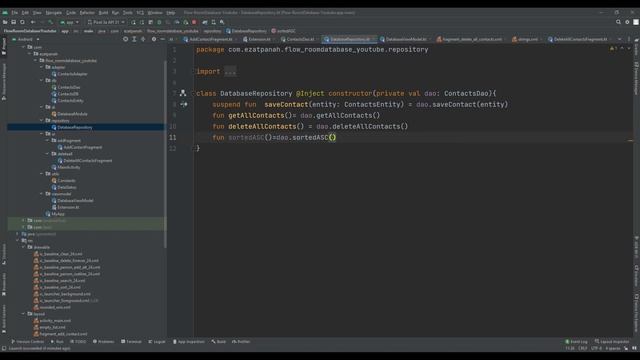Open the File menu

(x=15, y=13)
